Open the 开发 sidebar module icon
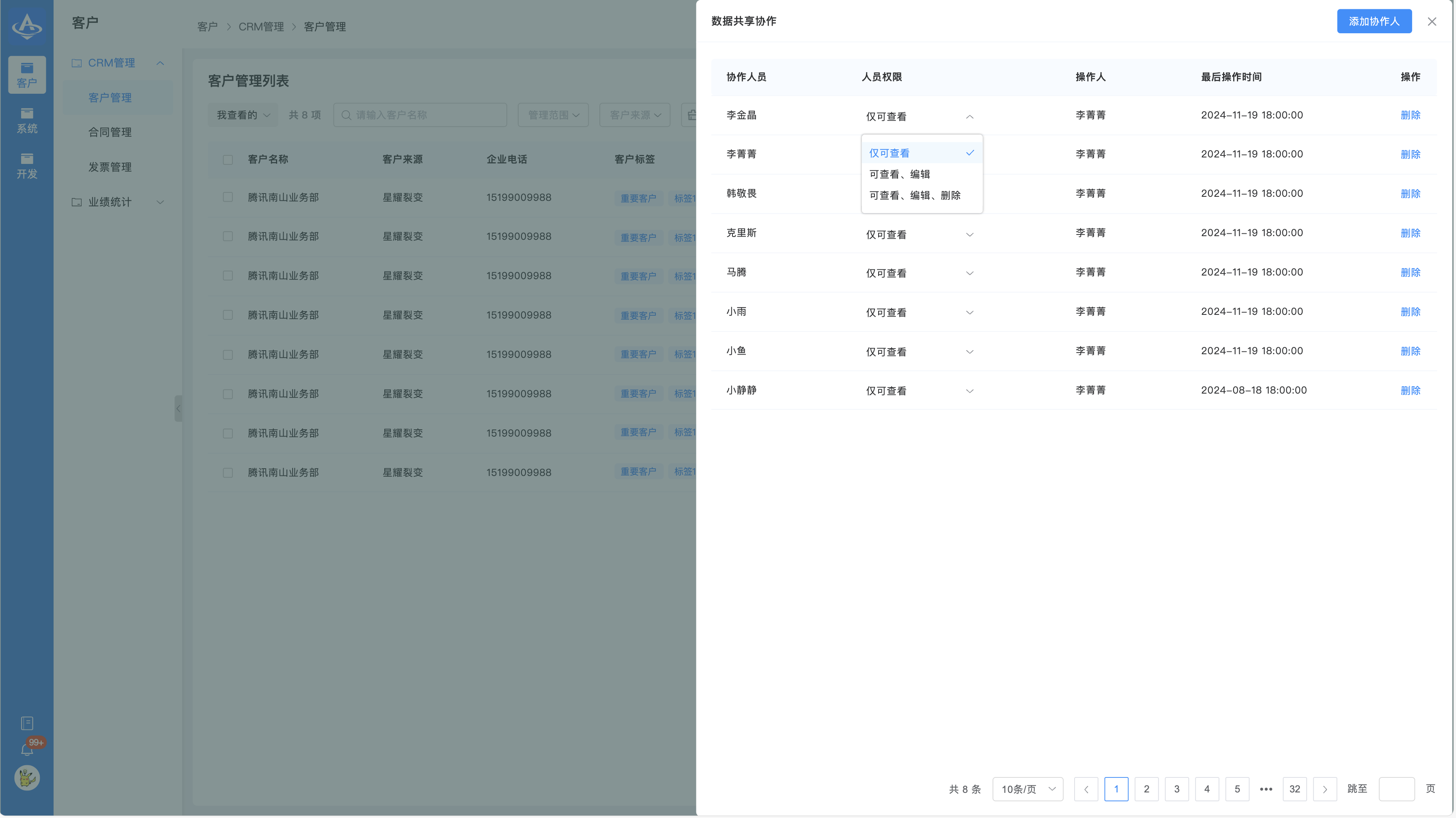The image size is (1456, 818). coord(27,166)
